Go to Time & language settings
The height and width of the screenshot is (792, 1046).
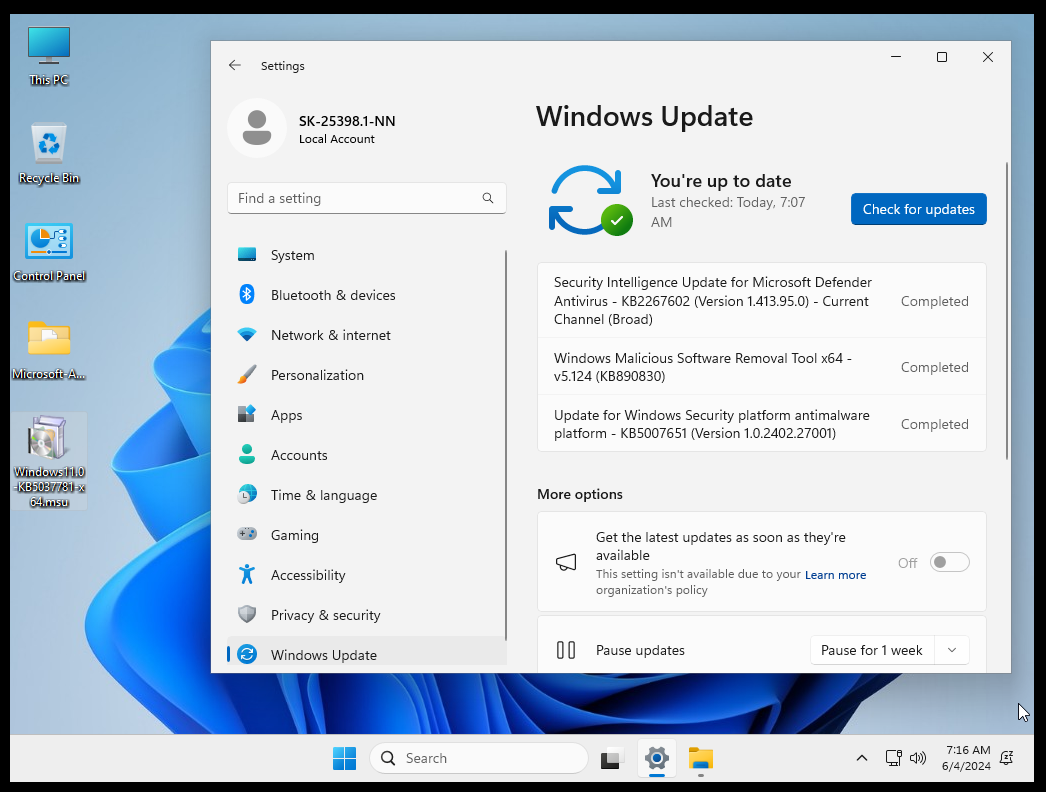pos(366,495)
